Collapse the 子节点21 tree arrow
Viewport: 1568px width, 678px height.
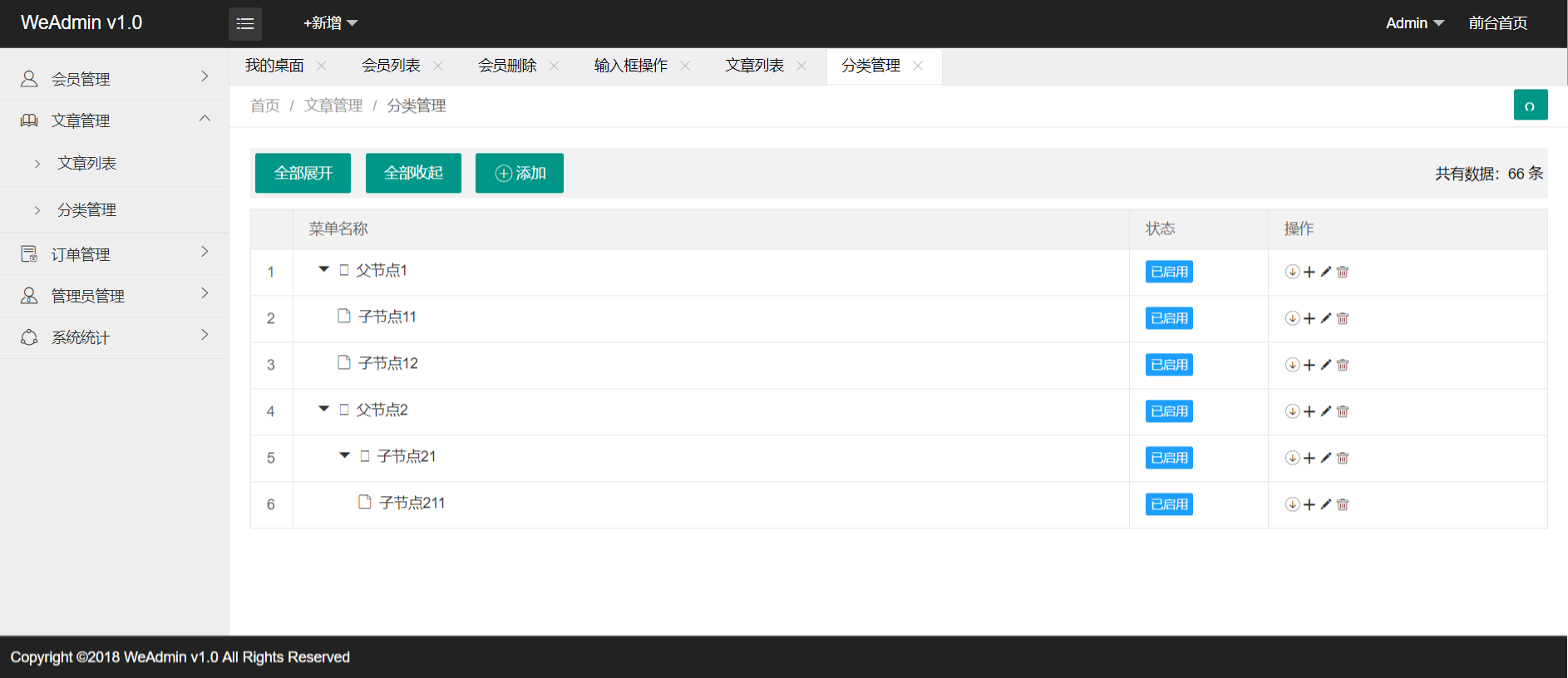coord(345,455)
